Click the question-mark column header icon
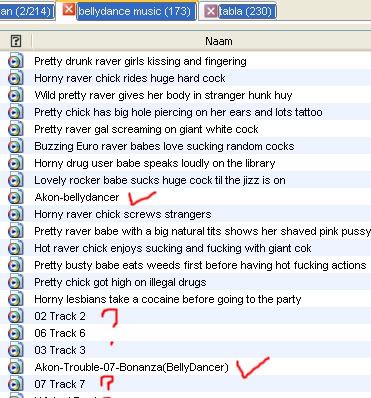The width and height of the screenshot is (371, 398). (16, 41)
